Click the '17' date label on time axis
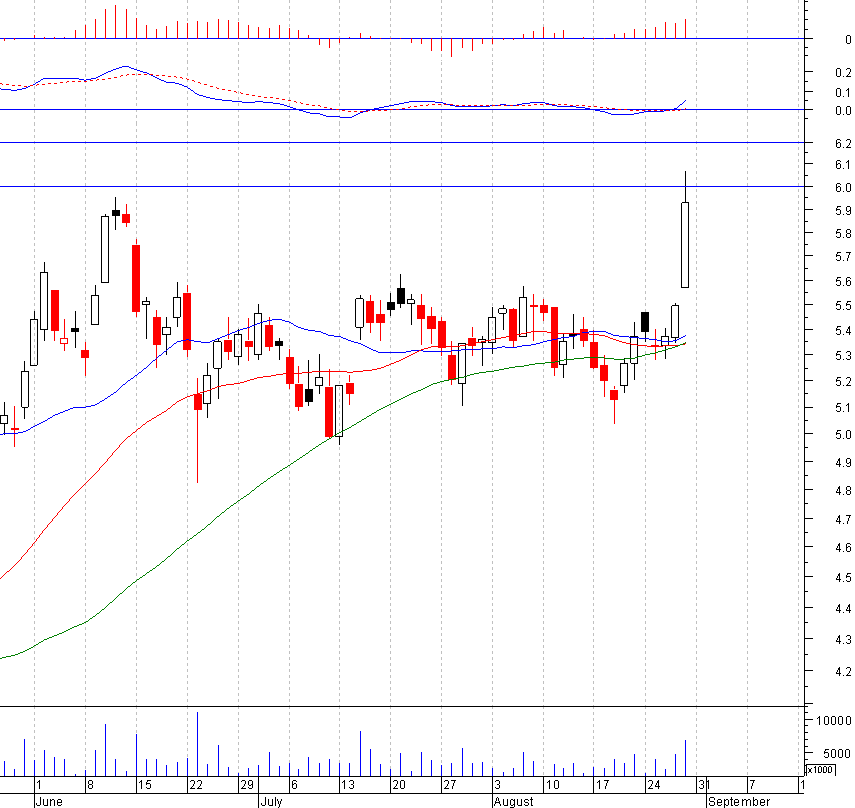 (602, 785)
